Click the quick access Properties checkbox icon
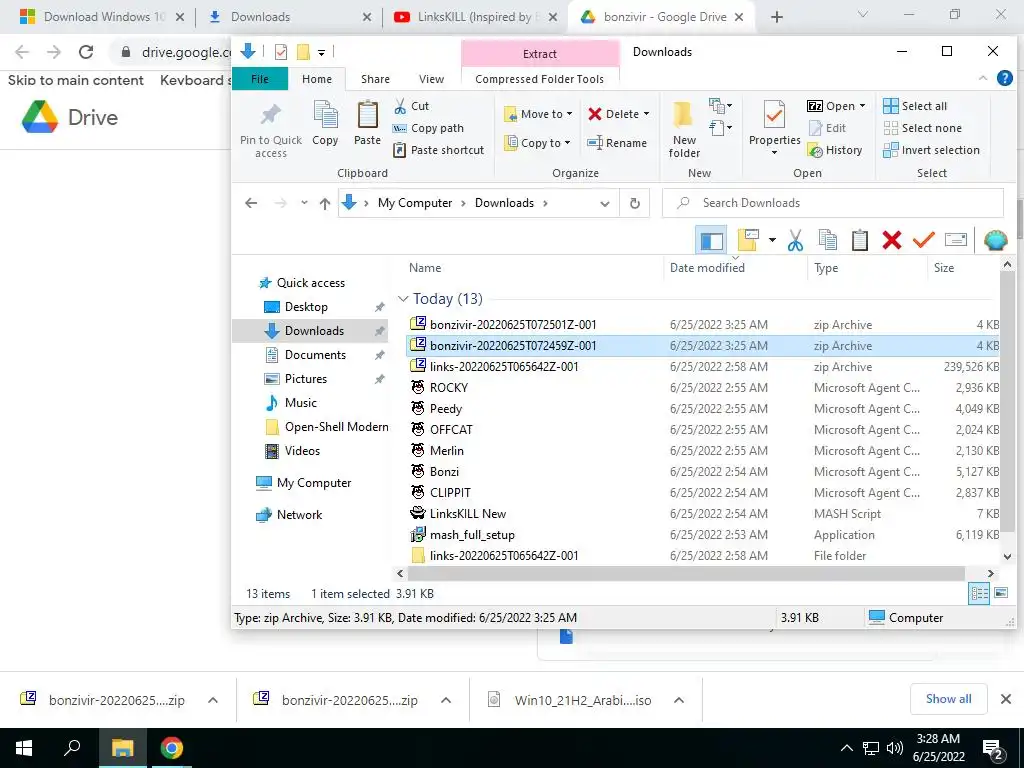Image resolution: width=1024 pixels, height=768 pixels. [x=281, y=52]
